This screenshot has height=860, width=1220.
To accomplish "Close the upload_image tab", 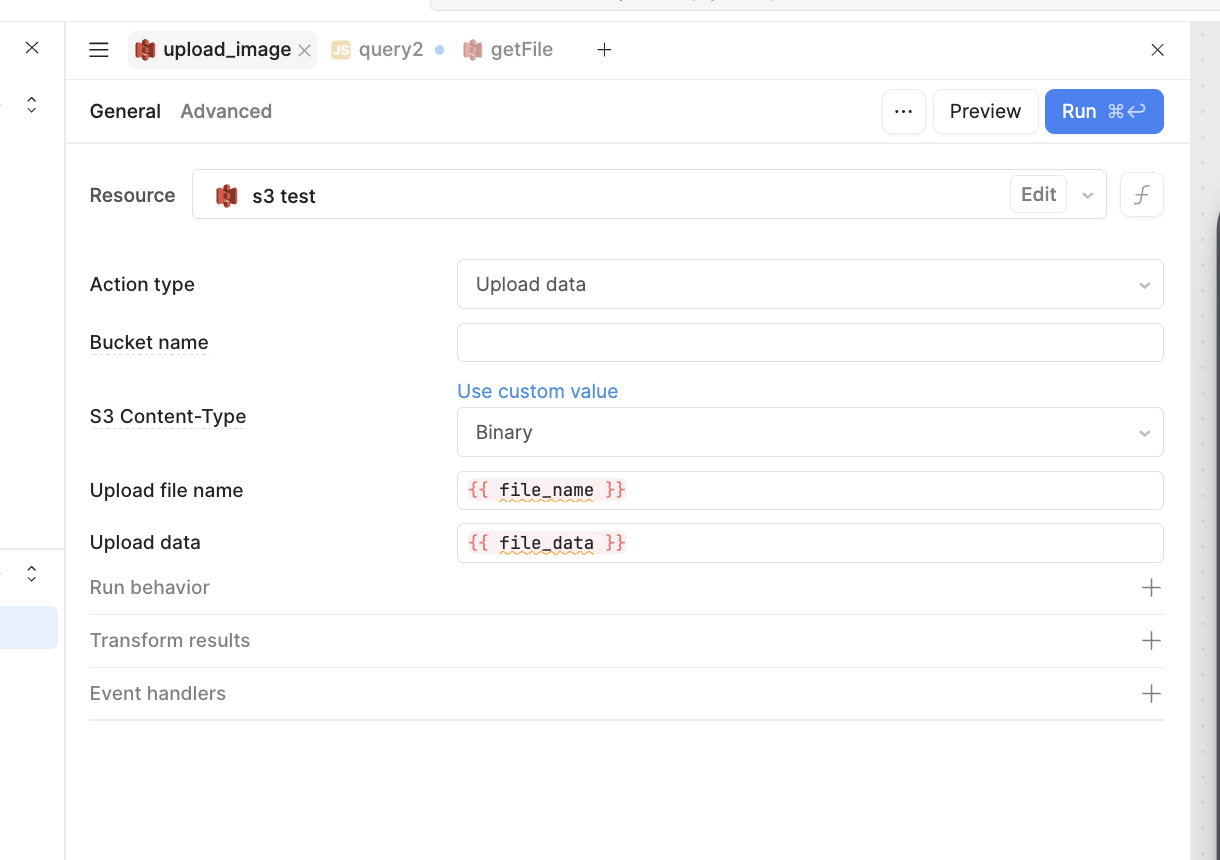I will (x=304, y=51).
